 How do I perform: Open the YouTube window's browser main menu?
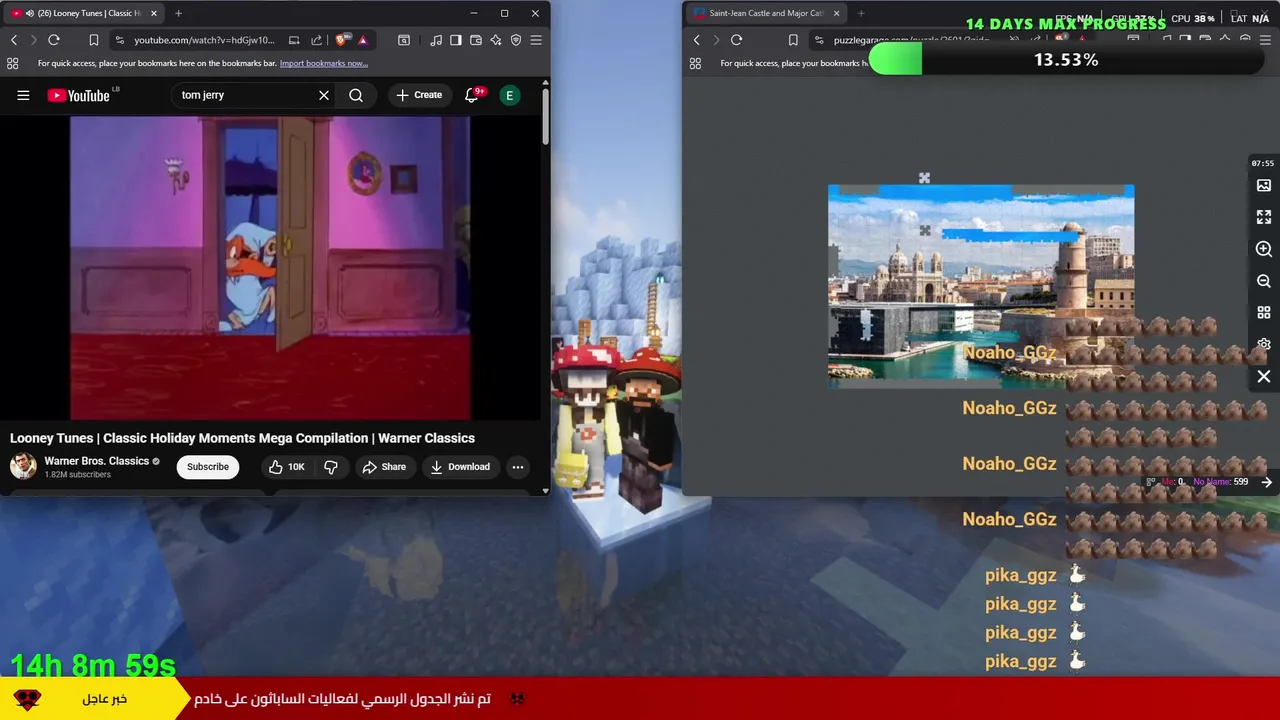tap(536, 40)
